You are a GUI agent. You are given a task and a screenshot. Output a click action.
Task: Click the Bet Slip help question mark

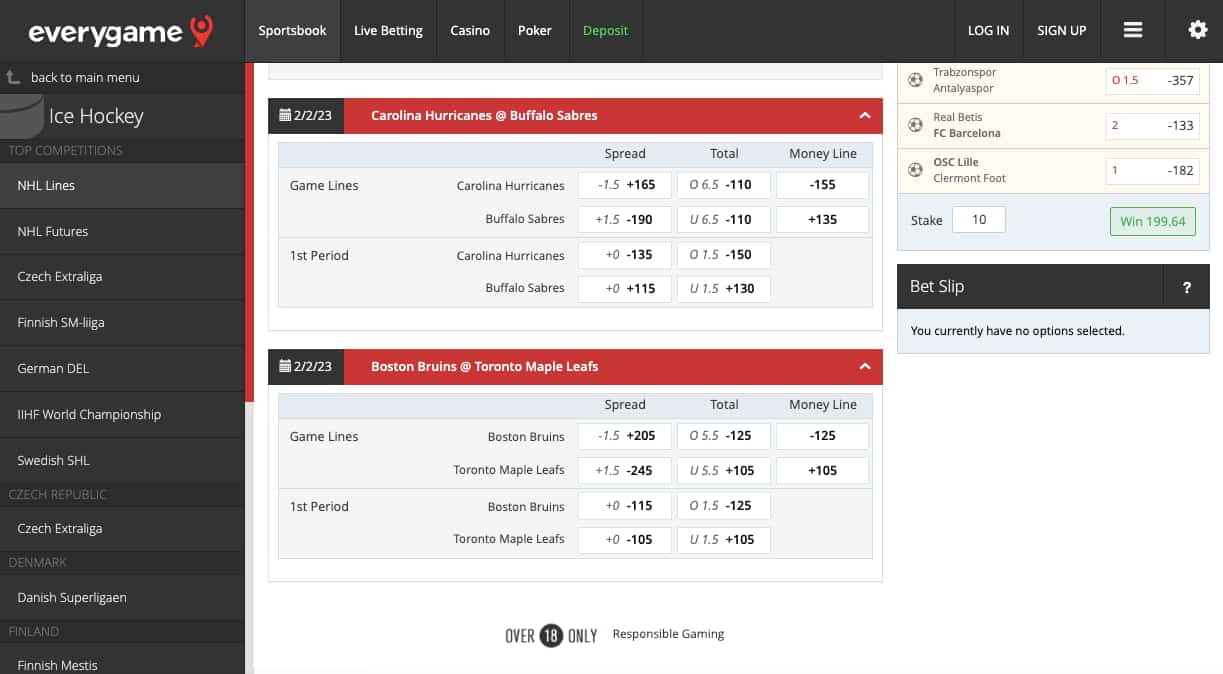point(1187,287)
